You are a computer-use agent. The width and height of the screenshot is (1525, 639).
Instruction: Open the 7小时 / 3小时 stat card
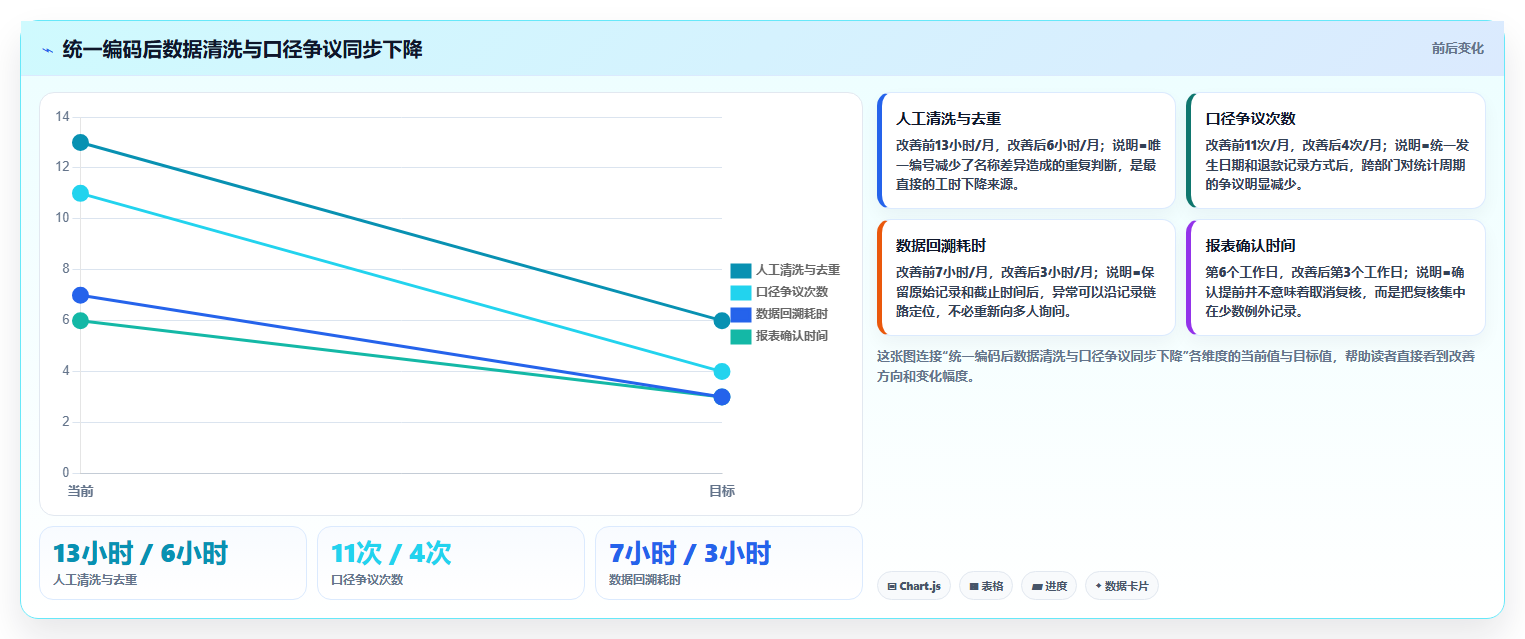pyautogui.click(x=729, y=563)
